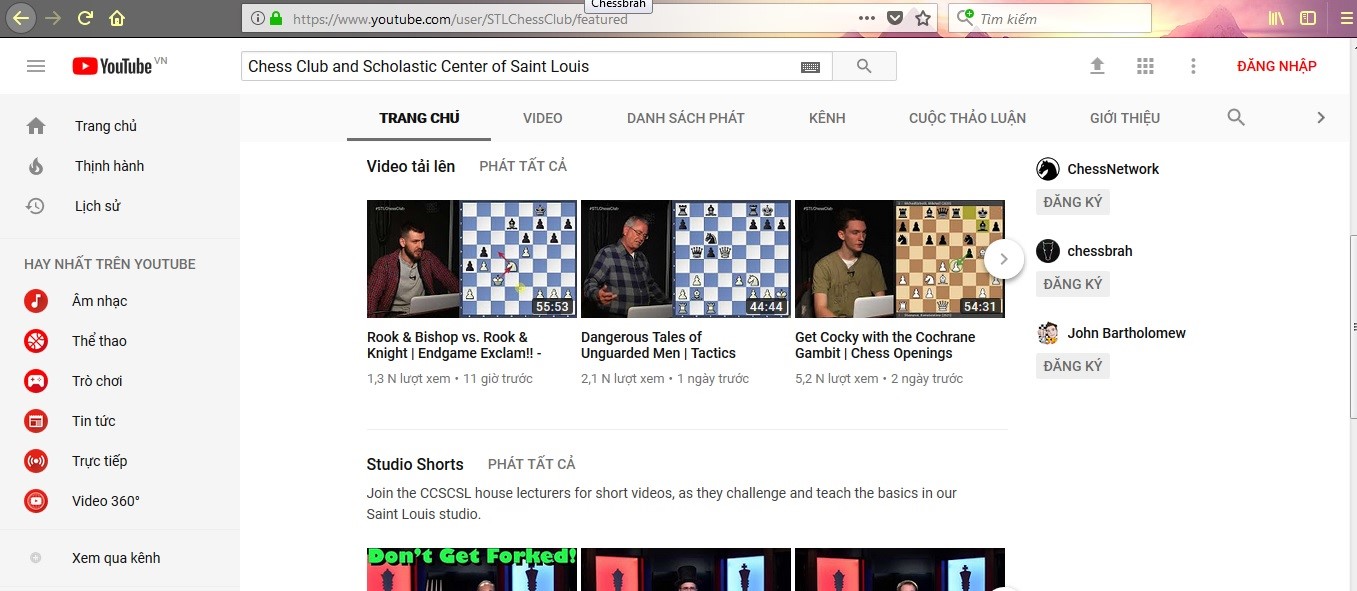
Task: Open the Âm nhạc music category icon
Action: tap(36, 301)
